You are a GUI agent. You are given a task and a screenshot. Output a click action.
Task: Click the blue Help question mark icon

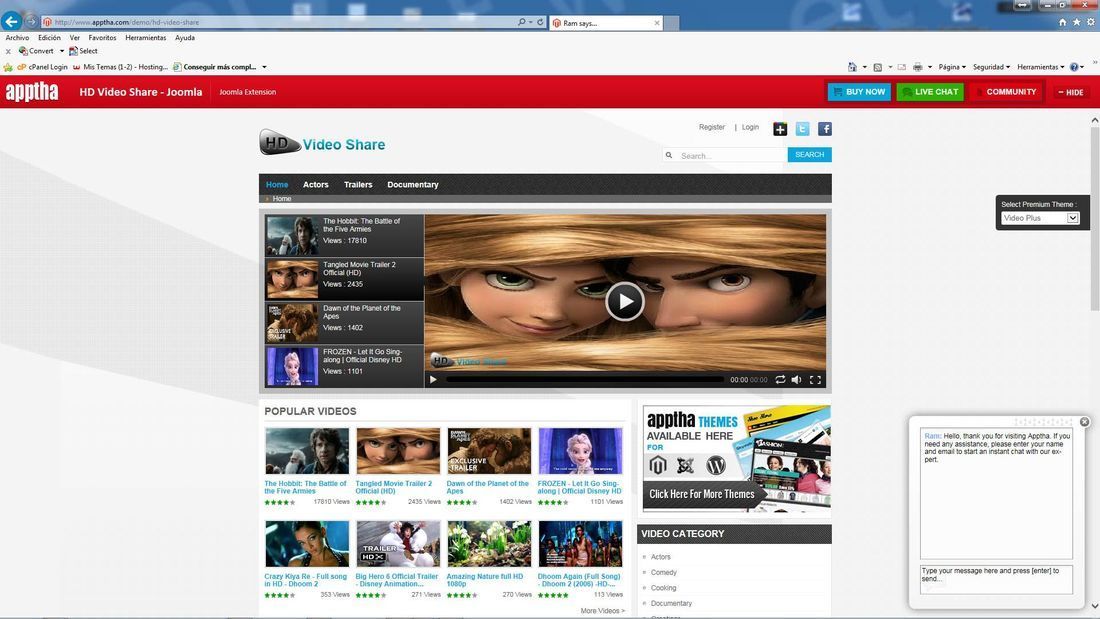pyautogui.click(x=1074, y=67)
